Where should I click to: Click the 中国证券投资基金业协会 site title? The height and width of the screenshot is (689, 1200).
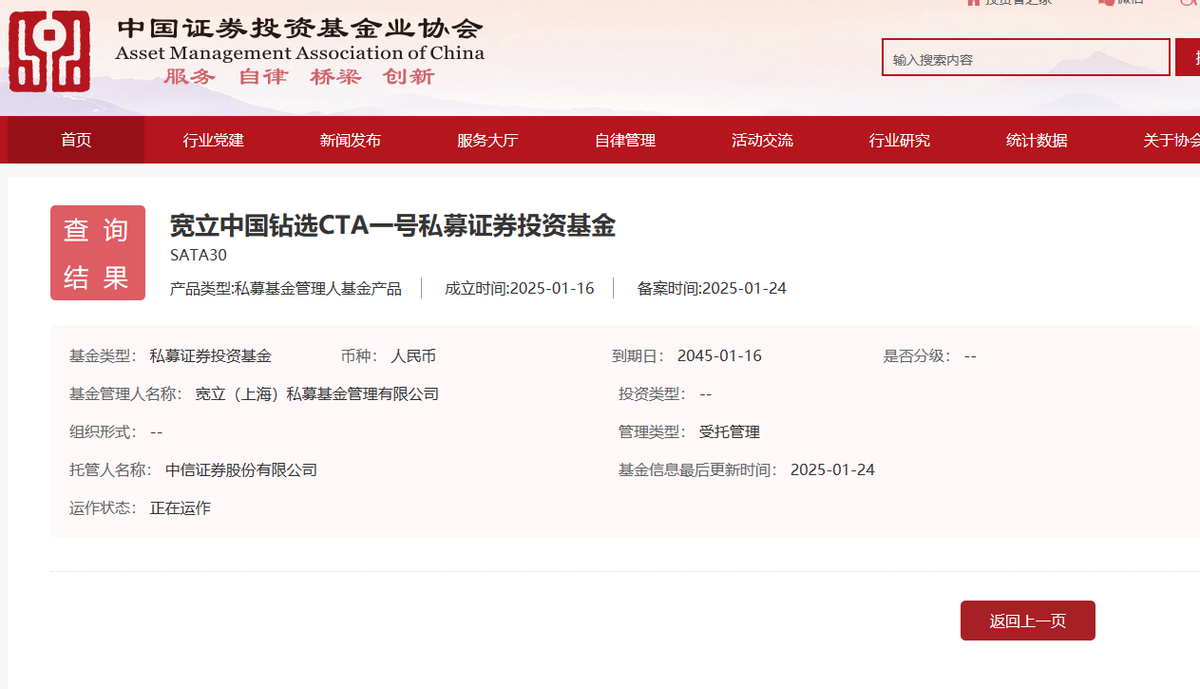click(299, 28)
